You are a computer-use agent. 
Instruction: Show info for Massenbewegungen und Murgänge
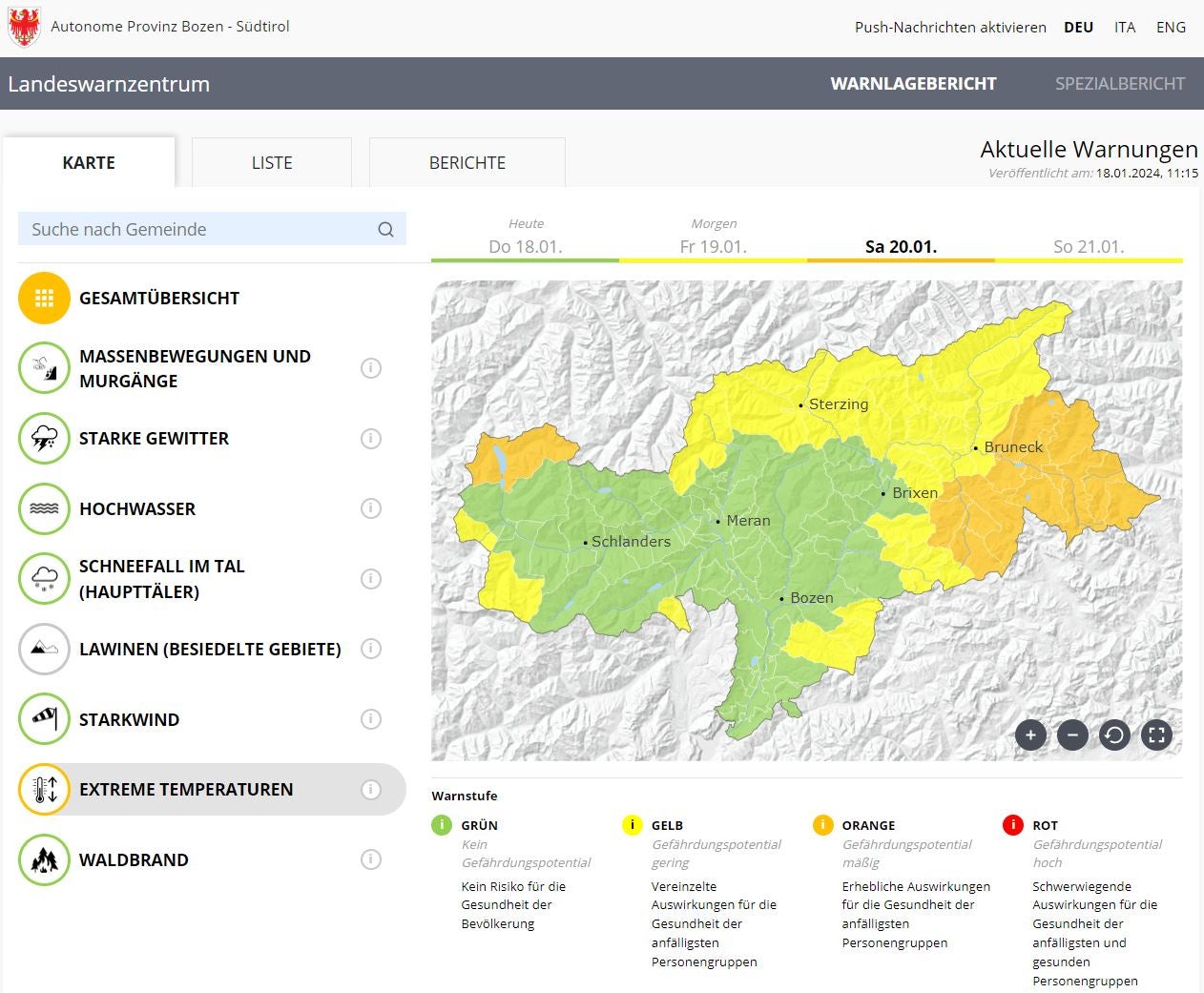pos(371,368)
